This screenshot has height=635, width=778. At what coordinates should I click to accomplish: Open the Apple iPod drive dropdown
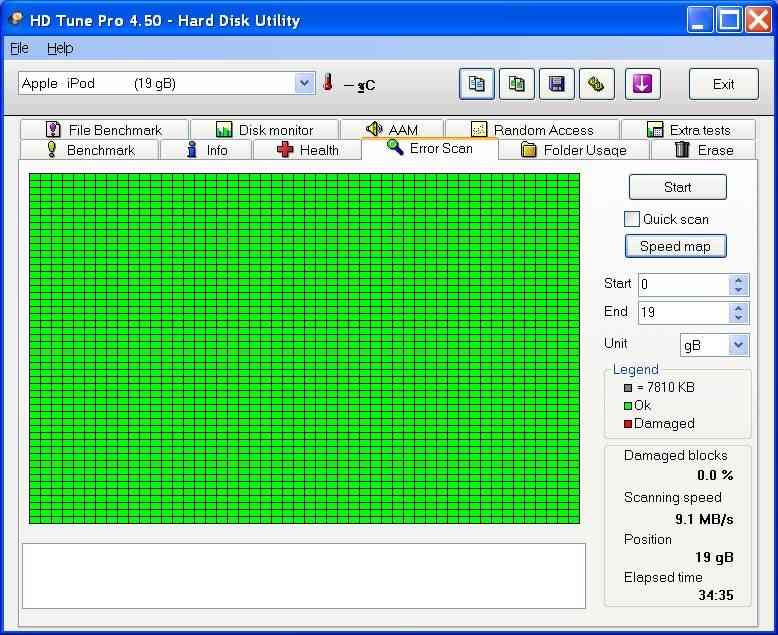point(305,84)
